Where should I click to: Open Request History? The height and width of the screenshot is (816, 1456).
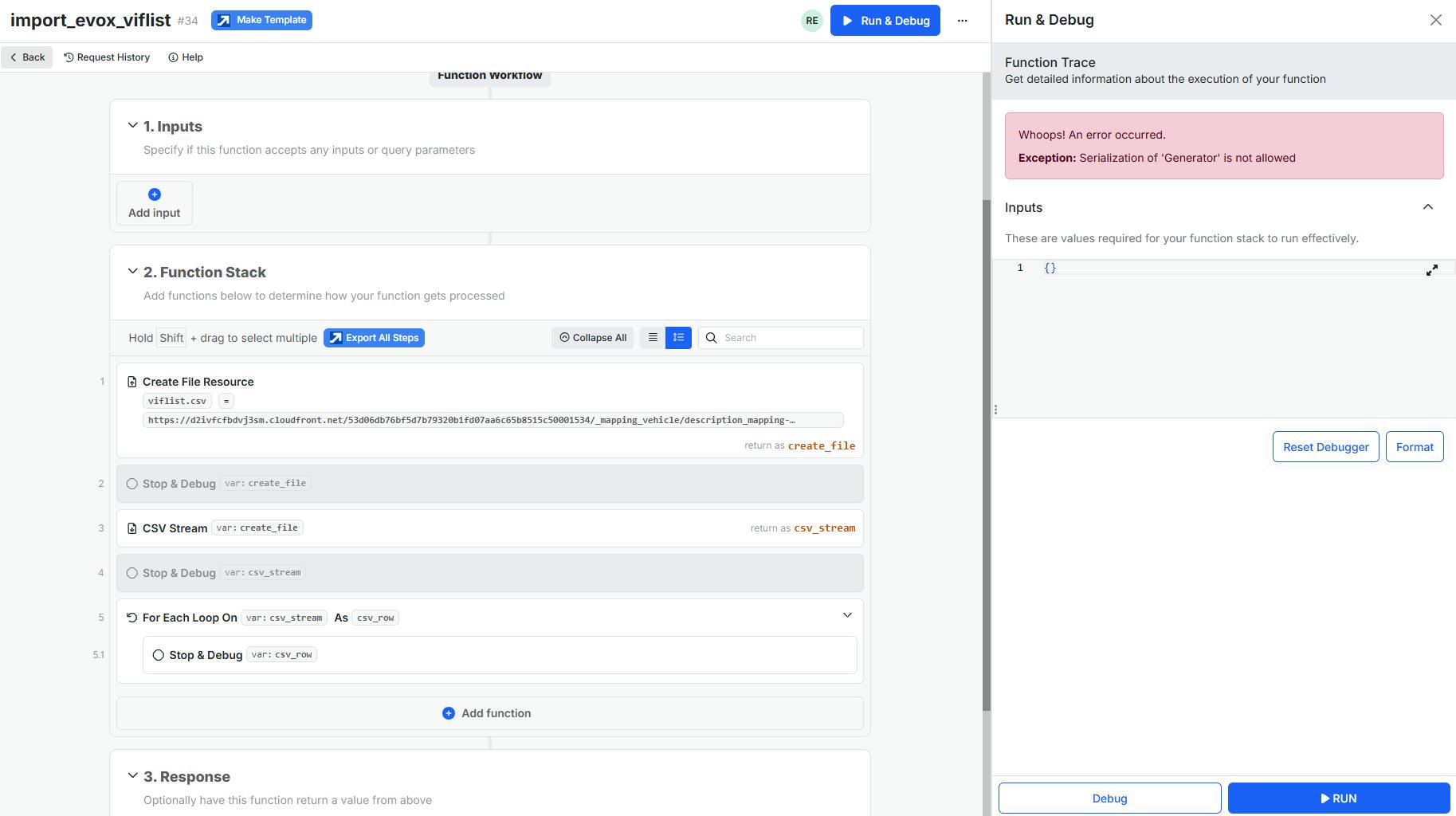point(107,57)
